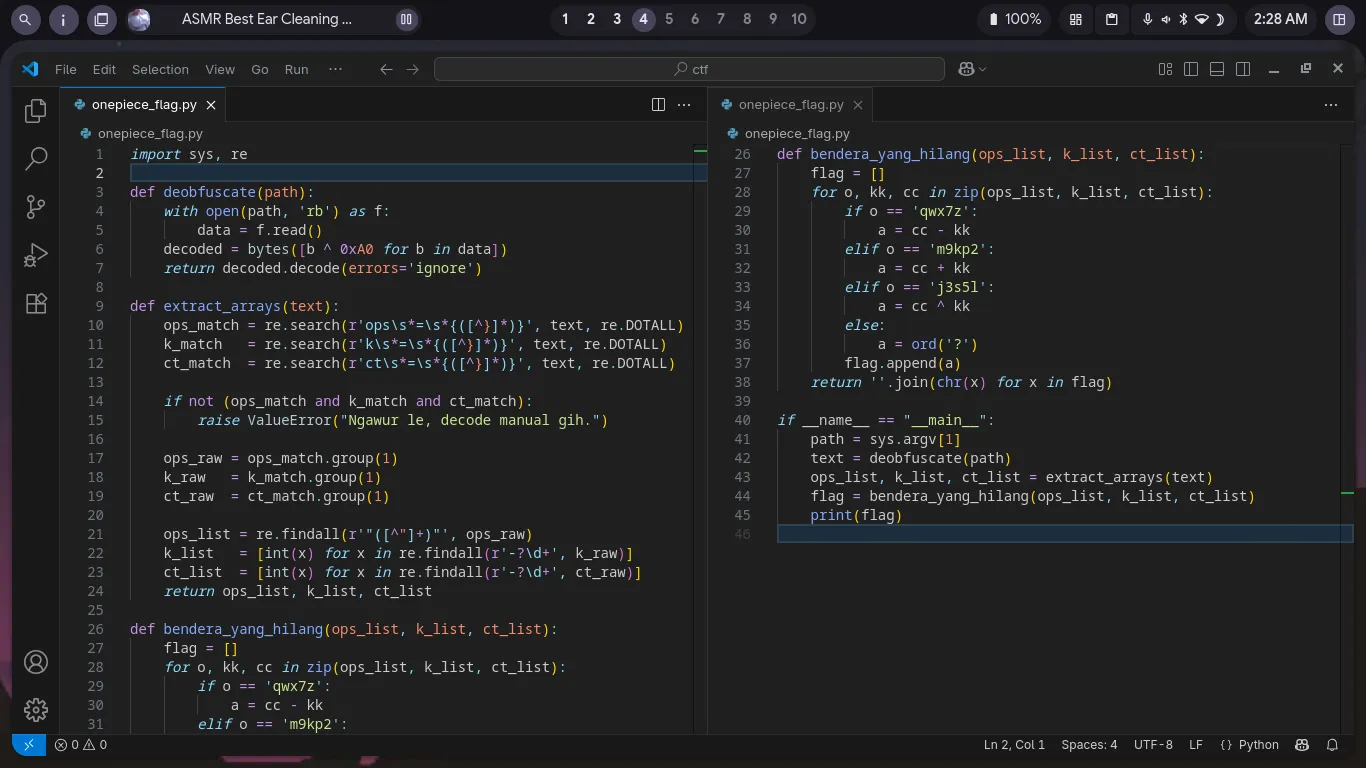Open the Selection menu
1366x768 pixels.
tap(160, 69)
